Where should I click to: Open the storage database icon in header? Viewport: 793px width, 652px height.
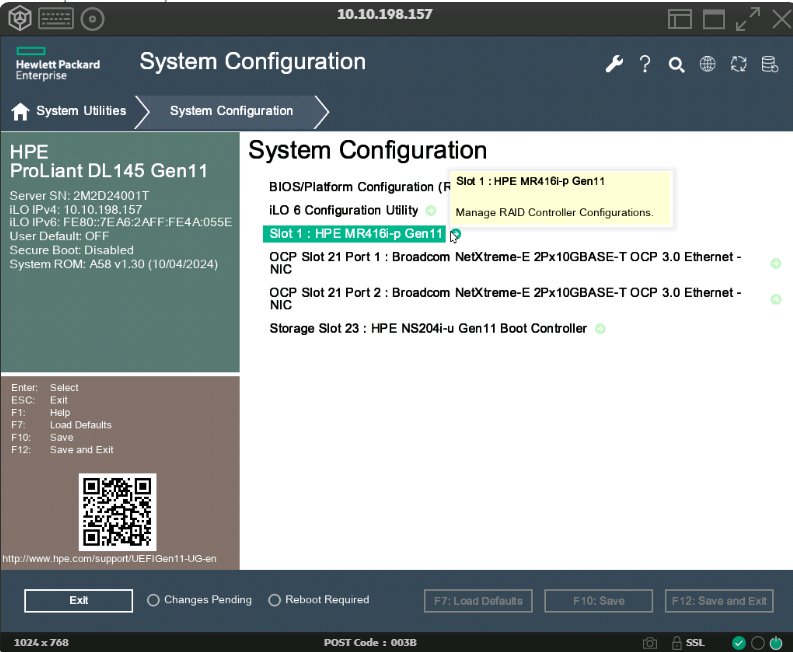coord(770,64)
